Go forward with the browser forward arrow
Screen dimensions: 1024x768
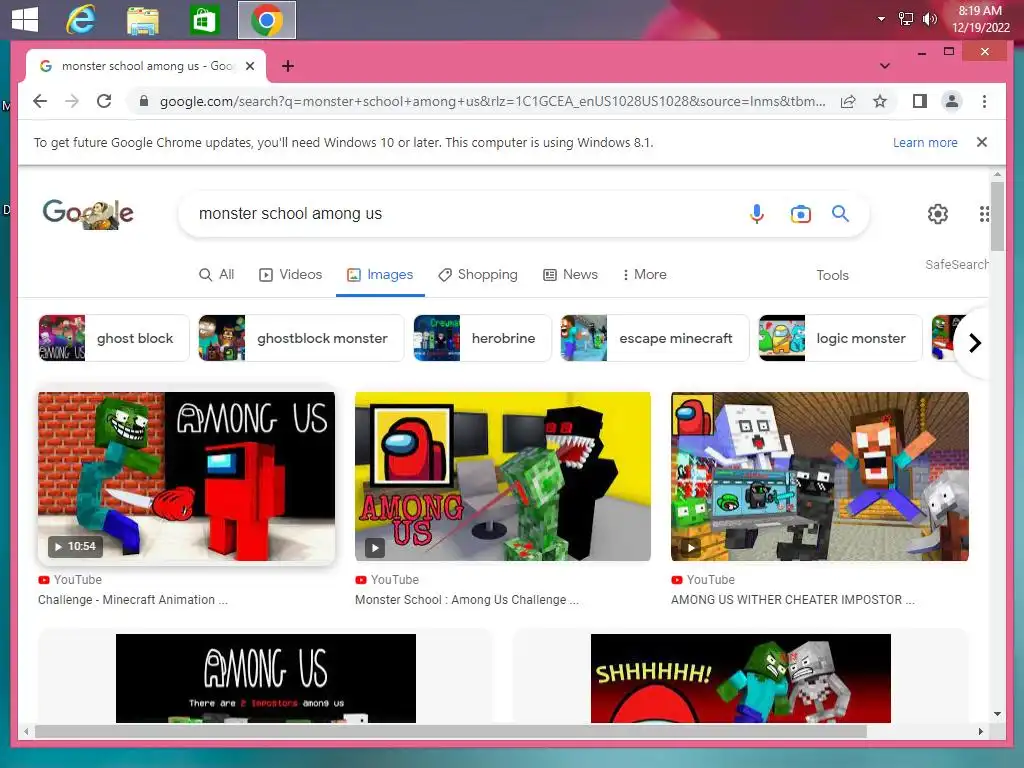click(x=72, y=101)
